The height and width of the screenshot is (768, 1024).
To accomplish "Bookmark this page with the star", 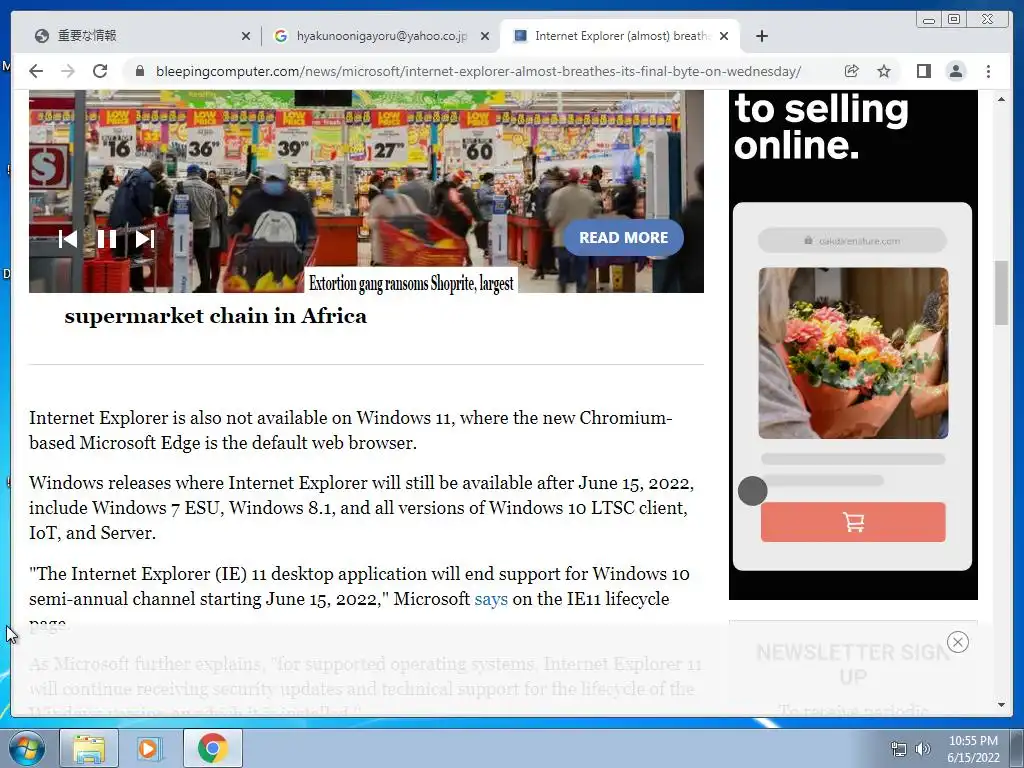I will (x=884, y=71).
